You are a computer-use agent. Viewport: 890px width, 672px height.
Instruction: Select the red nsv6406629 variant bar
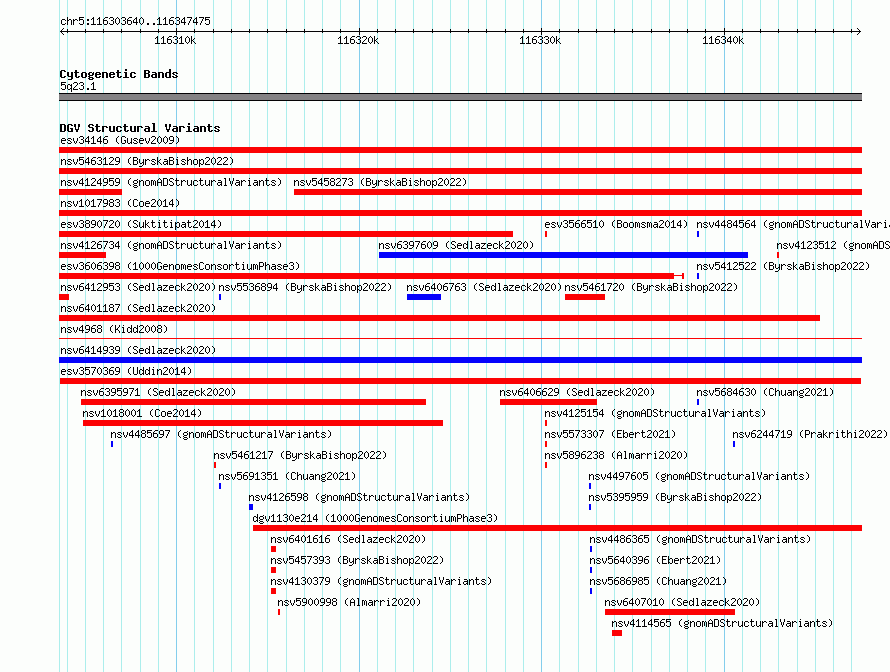pyautogui.click(x=548, y=402)
